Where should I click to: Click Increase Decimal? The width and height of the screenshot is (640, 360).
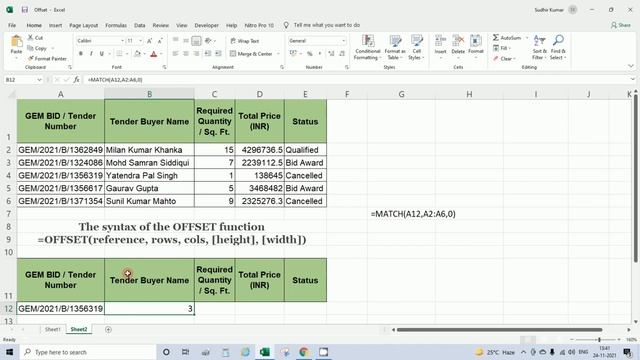(331, 54)
